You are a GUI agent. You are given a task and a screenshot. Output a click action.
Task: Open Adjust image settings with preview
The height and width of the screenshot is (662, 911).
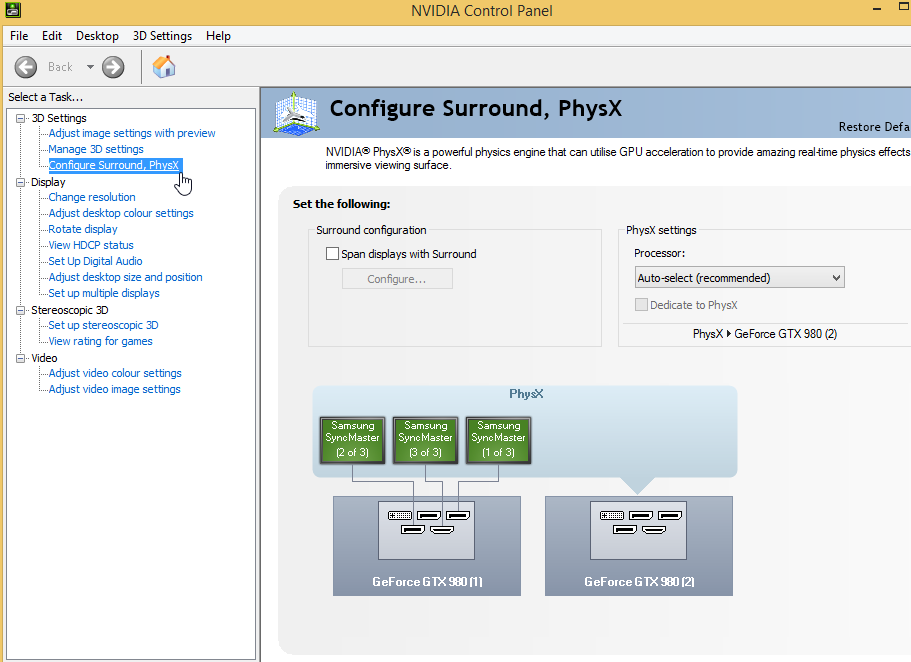click(x=132, y=133)
